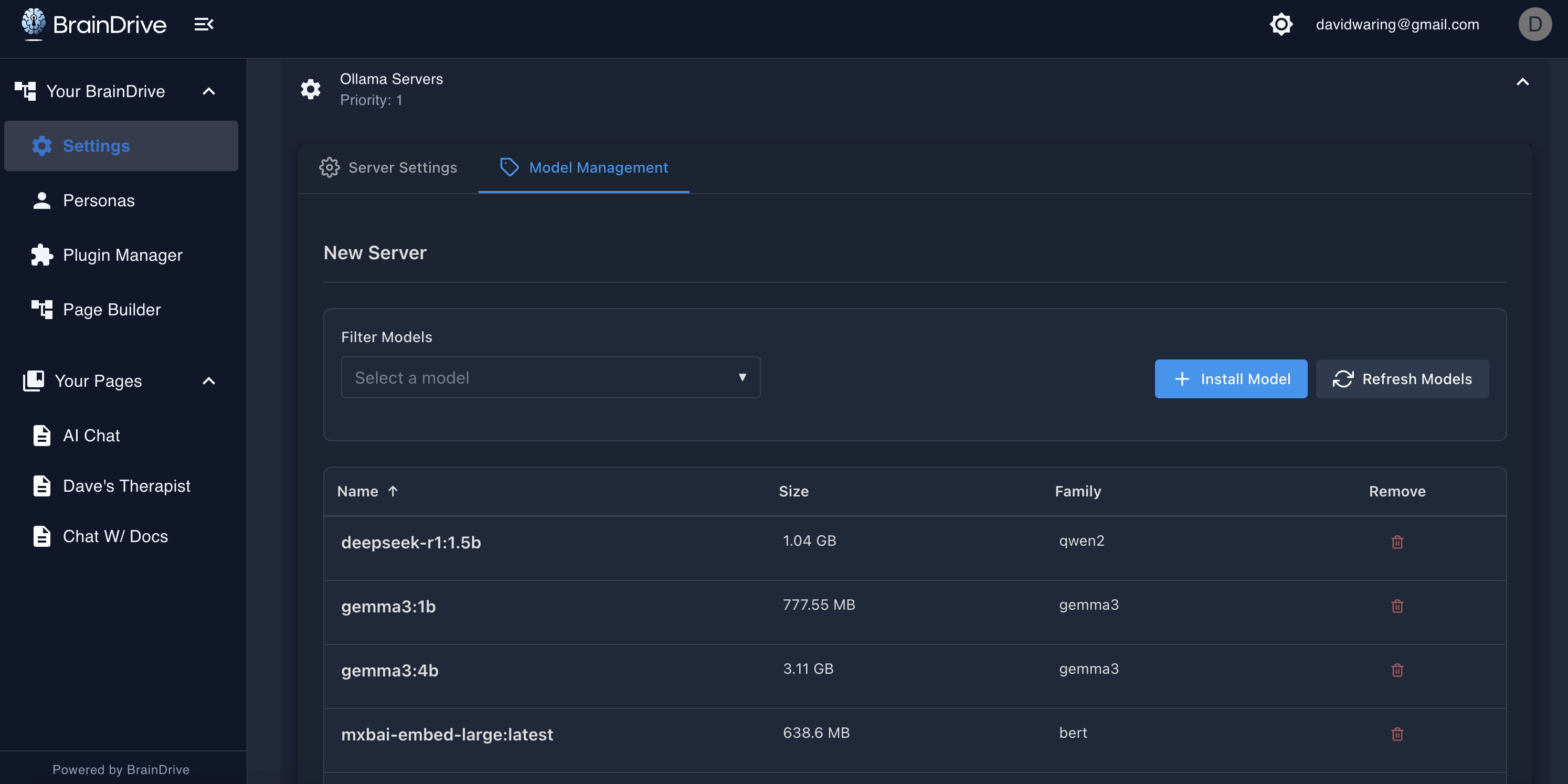Screen dimensions: 1568x784
Task: Collapse the Ollama Servers panel chevron
Action: click(x=1522, y=82)
